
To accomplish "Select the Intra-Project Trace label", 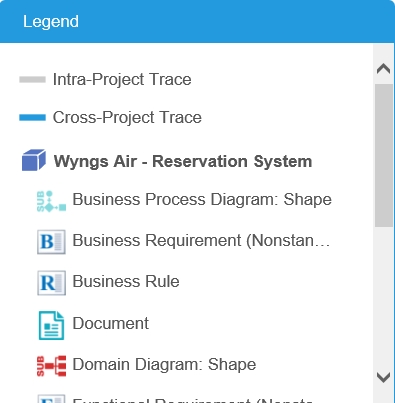I will [122, 80].
